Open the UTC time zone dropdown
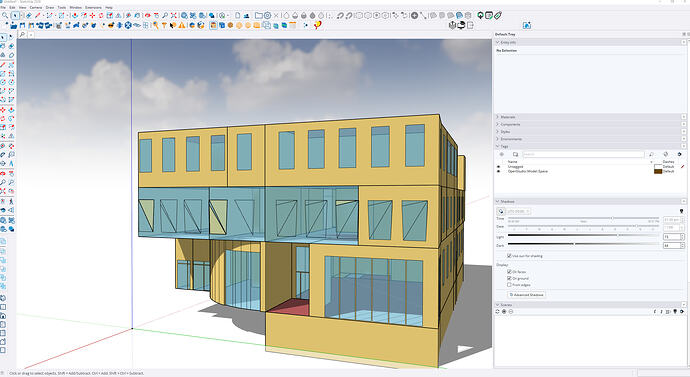Image resolution: width=690 pixels, height=377 pixels. (x=519, y=211)
